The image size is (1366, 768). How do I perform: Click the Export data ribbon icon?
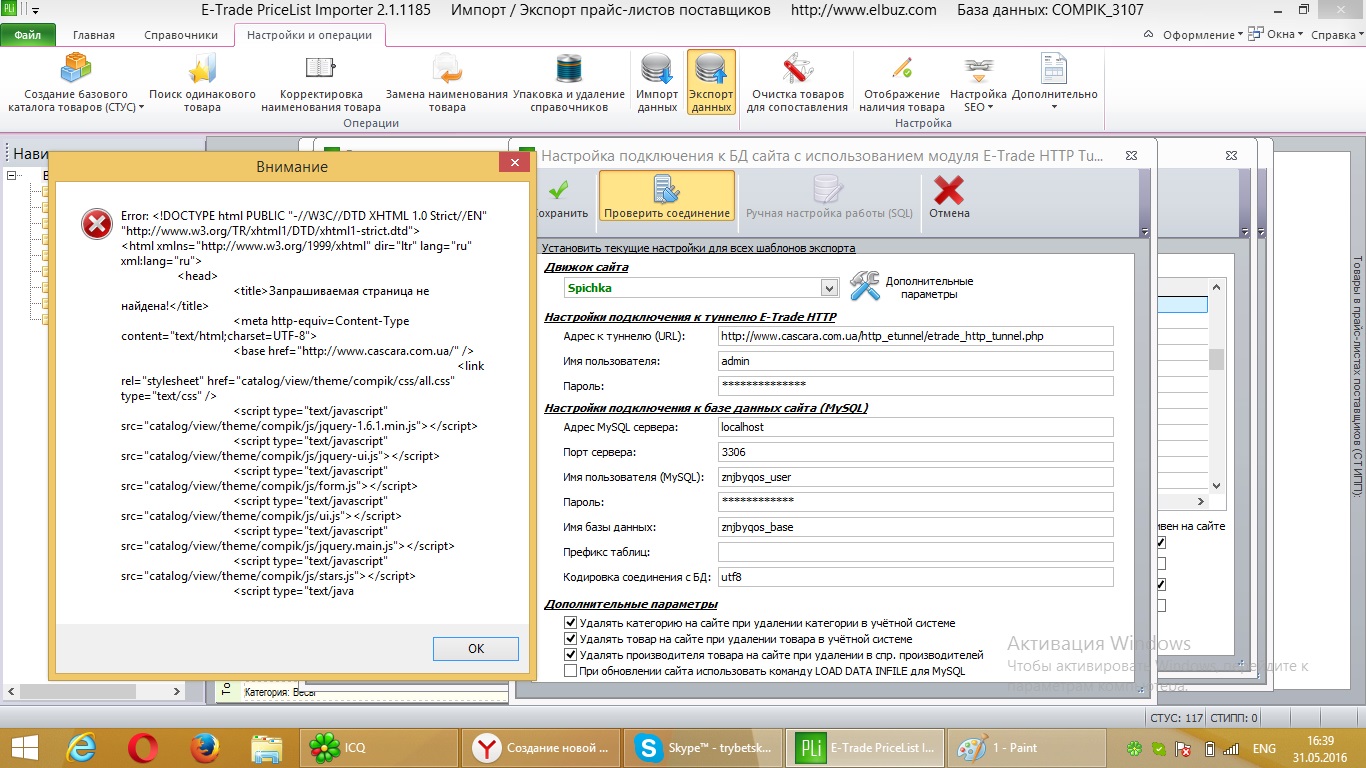pos(711,83)
